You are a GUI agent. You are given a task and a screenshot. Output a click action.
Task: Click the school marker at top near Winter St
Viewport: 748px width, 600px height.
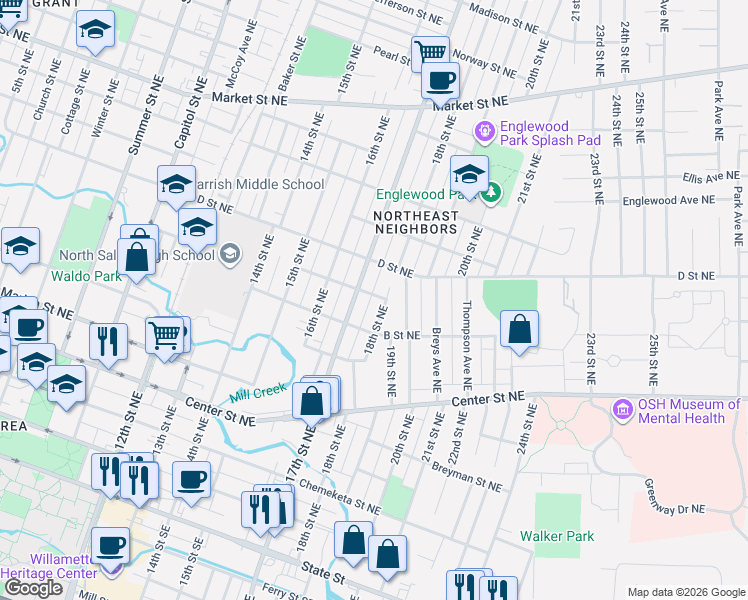95,30
